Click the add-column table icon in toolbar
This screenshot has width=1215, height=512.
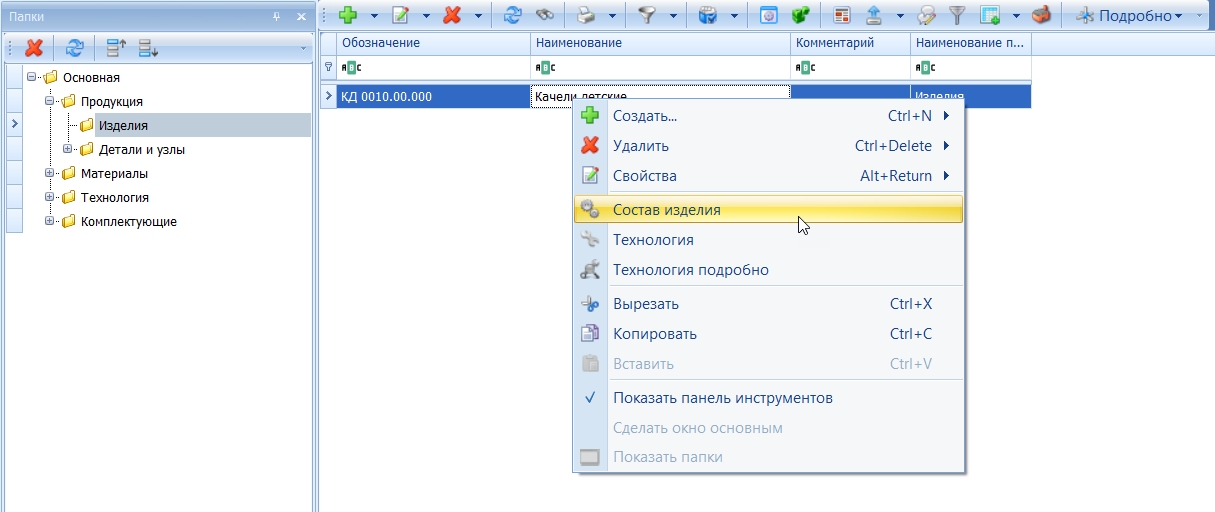point(991,16)
